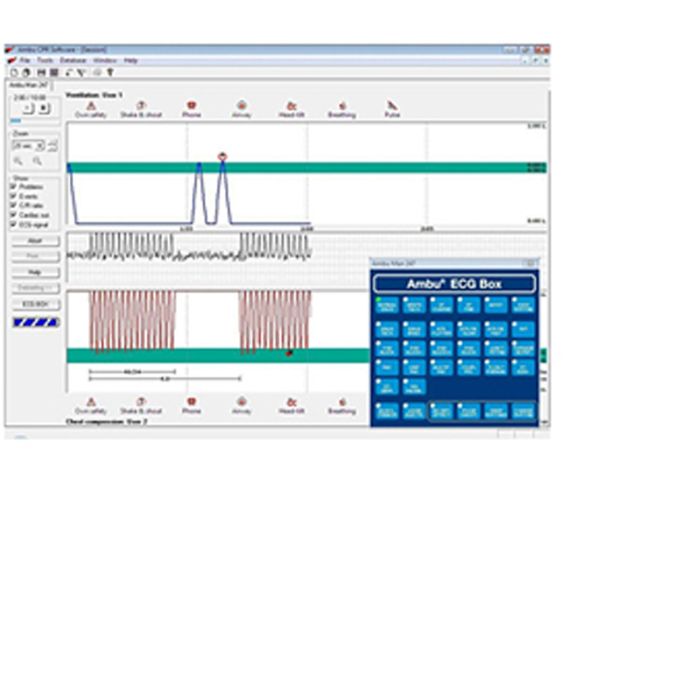Viewport: 700px width, 700px height.
Task: Click the upper Breathing event icon
Action: (342, 106)
